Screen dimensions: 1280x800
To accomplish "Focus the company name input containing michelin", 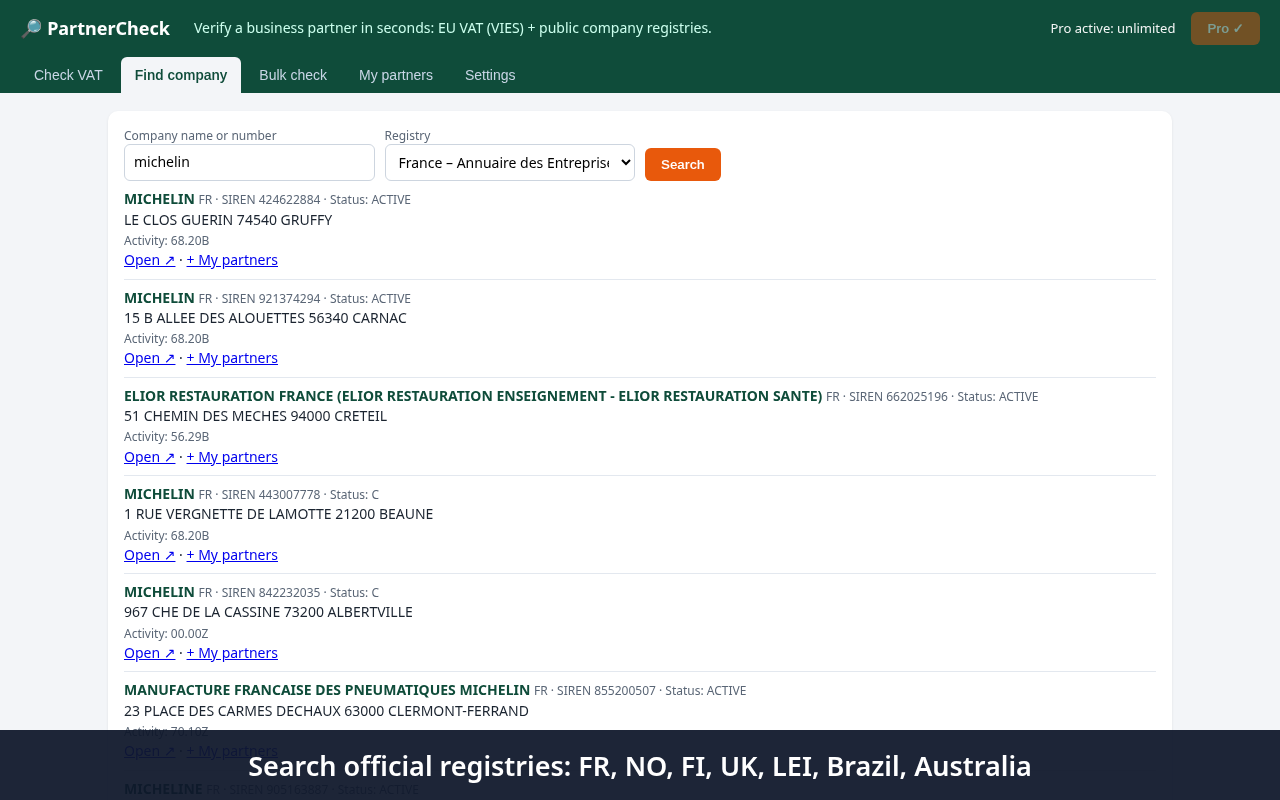I will (x=249, y=162).
